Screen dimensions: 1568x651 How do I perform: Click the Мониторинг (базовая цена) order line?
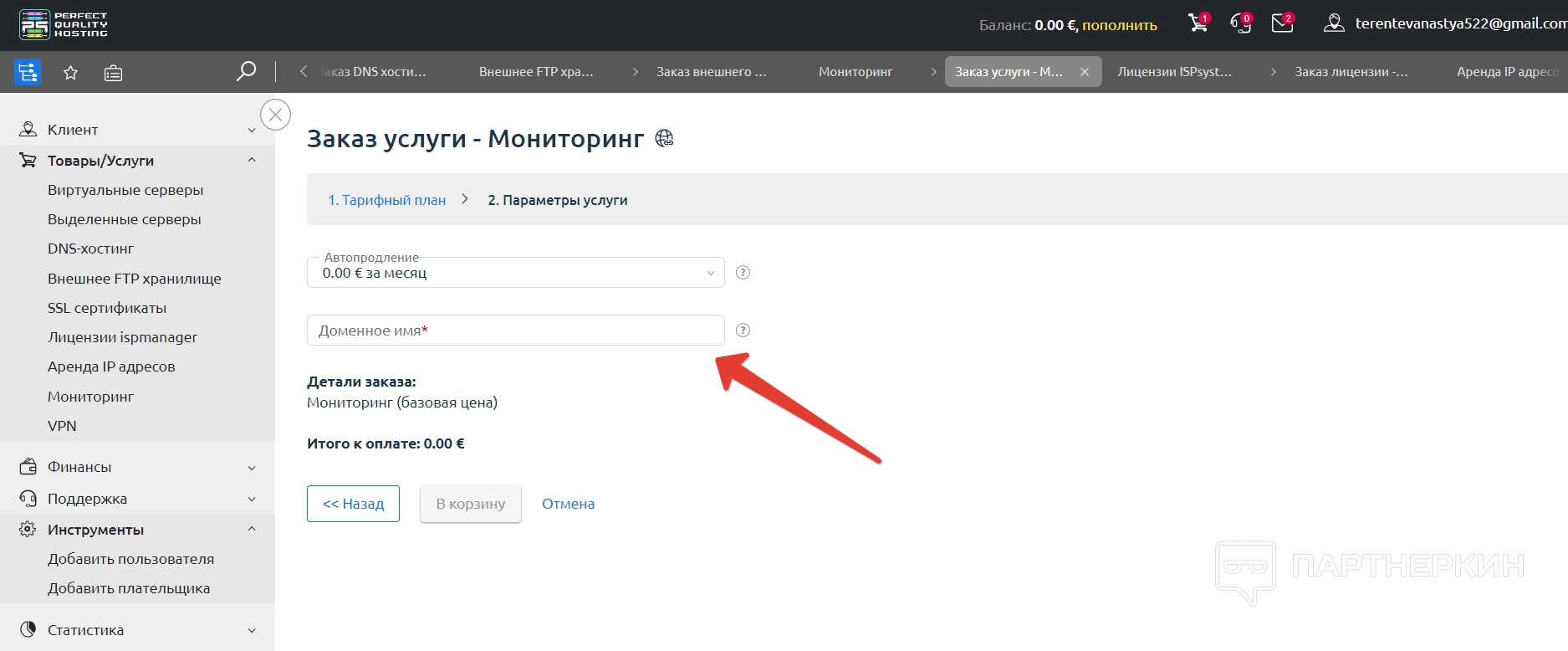coord(402,402)
